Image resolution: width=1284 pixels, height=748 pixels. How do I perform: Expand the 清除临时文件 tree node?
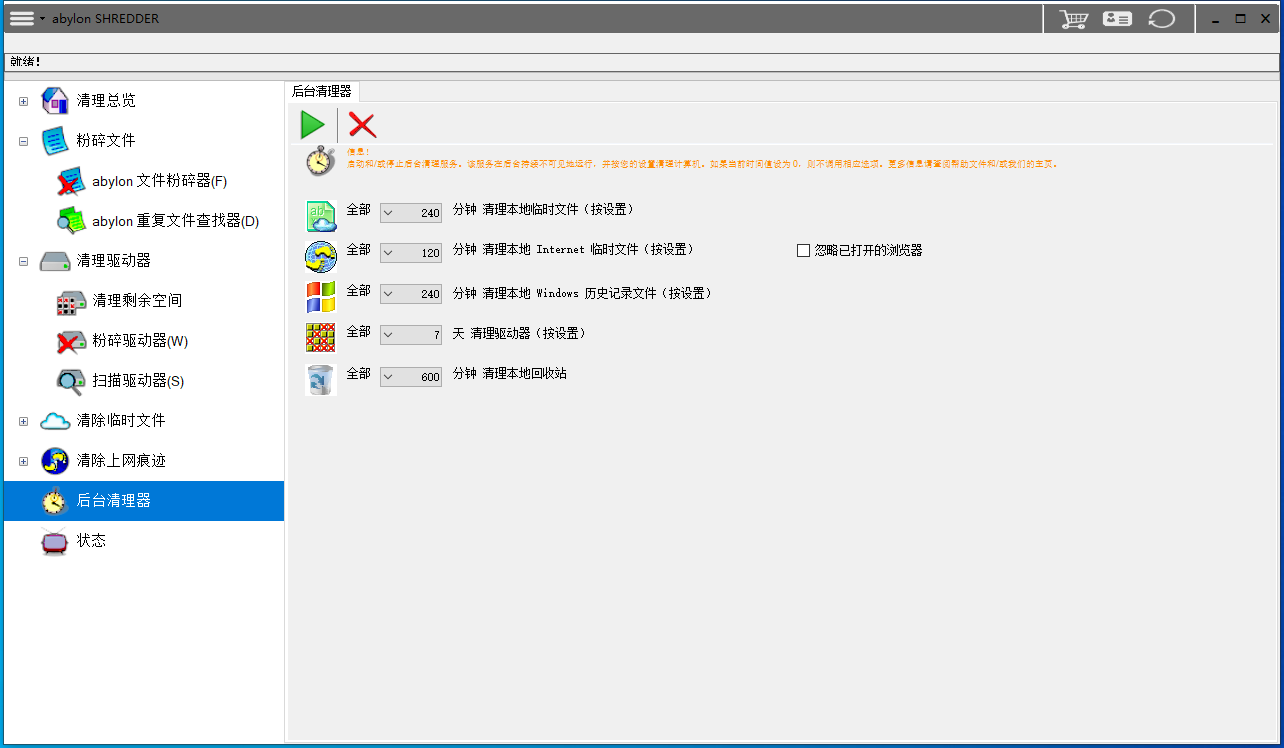[x=24, y=421]
